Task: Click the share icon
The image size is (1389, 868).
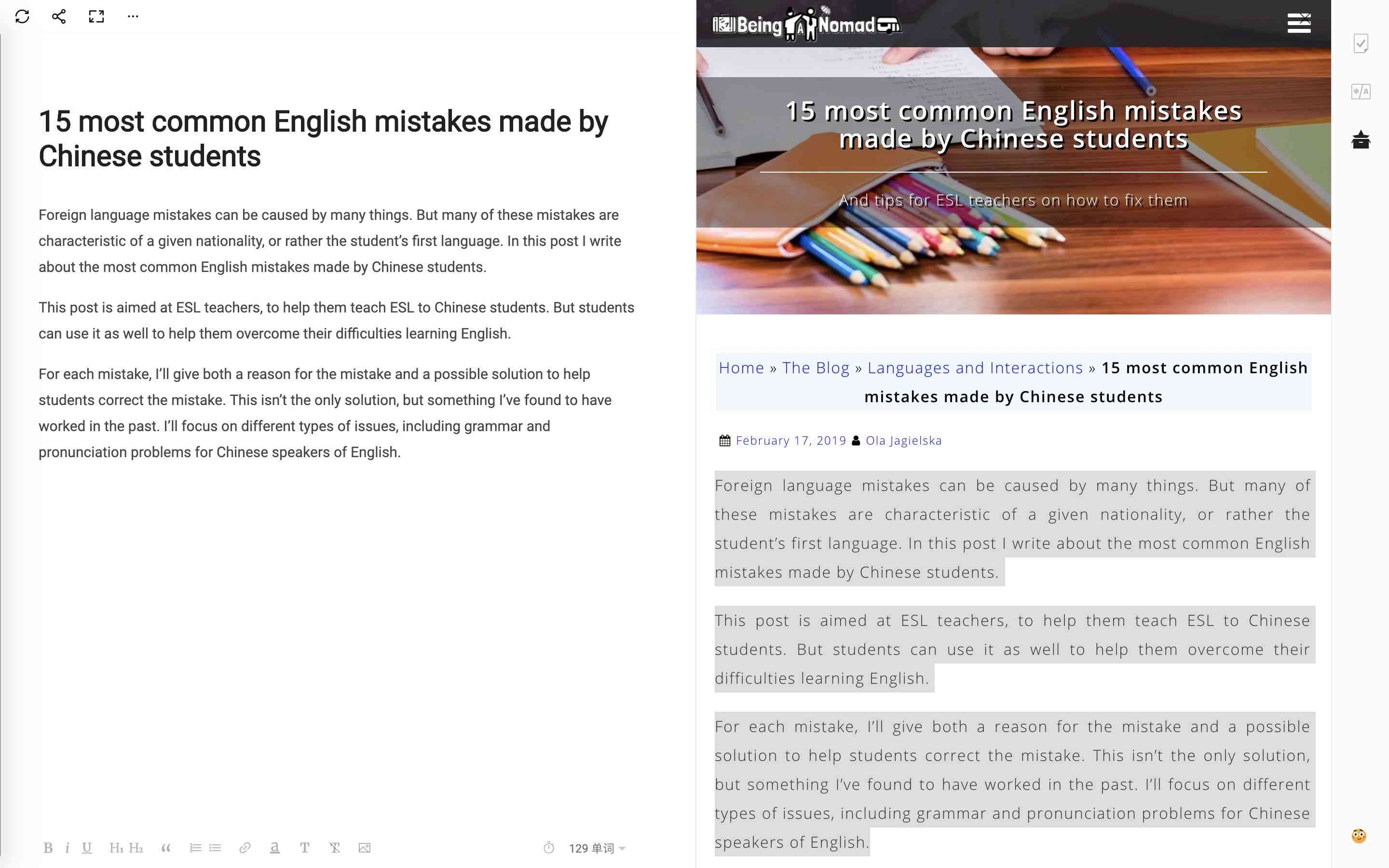Action: pyautogui.click(x=57, y=16)
